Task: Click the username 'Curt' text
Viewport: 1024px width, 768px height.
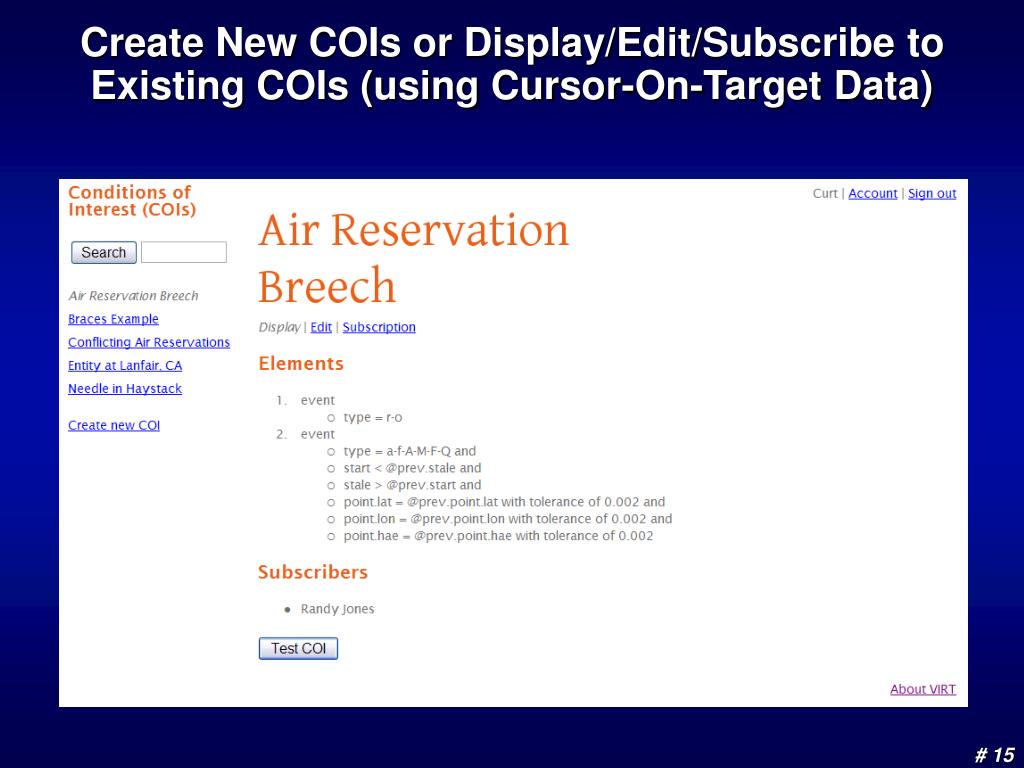Action: coord(825,193)
